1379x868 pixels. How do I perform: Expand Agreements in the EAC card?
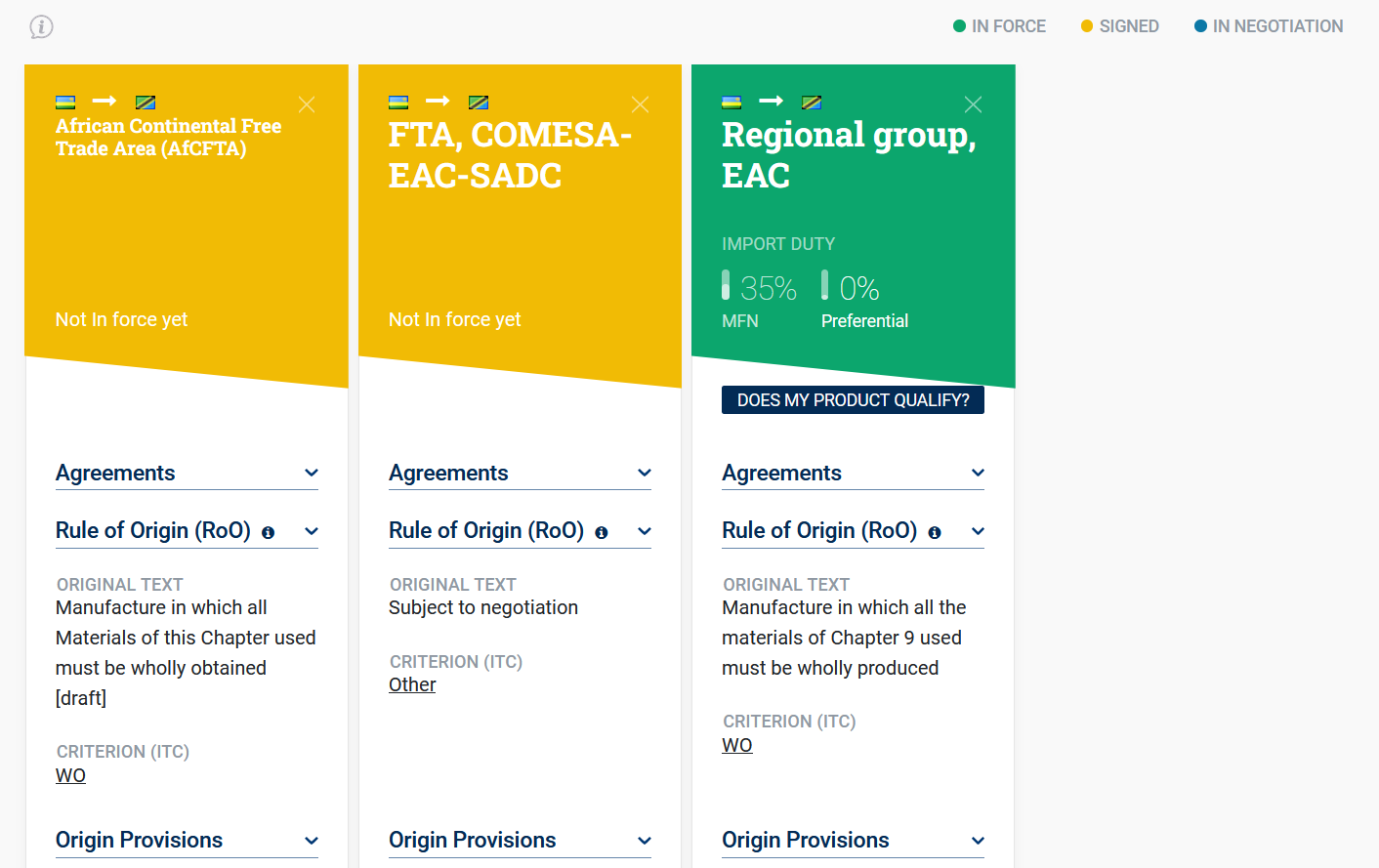coord(978,474)
